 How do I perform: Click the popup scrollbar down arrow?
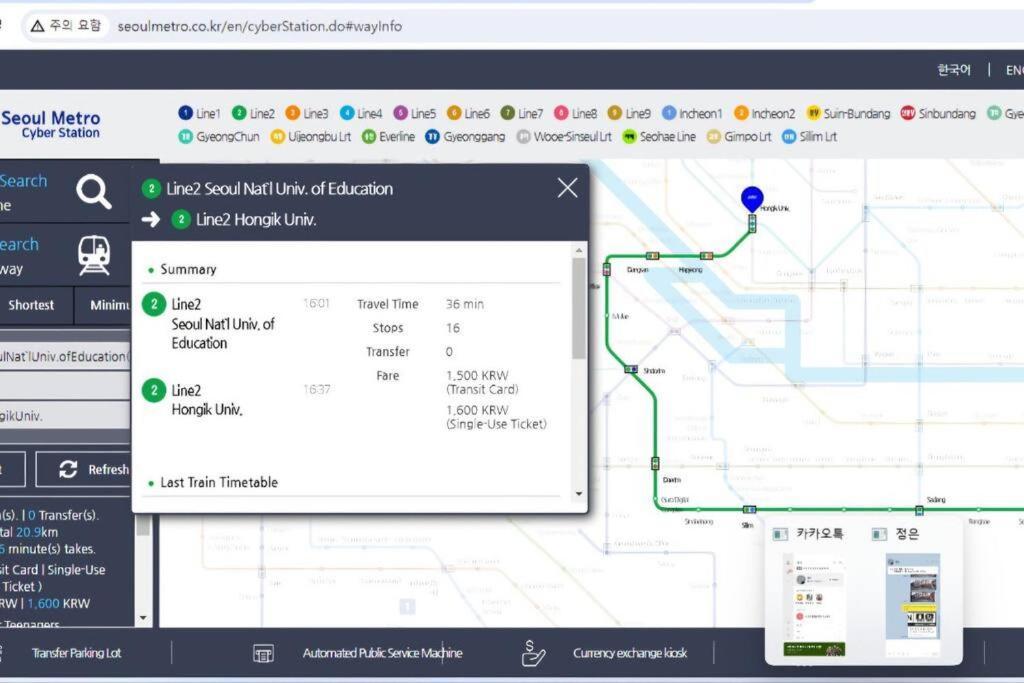pos(579,494)
